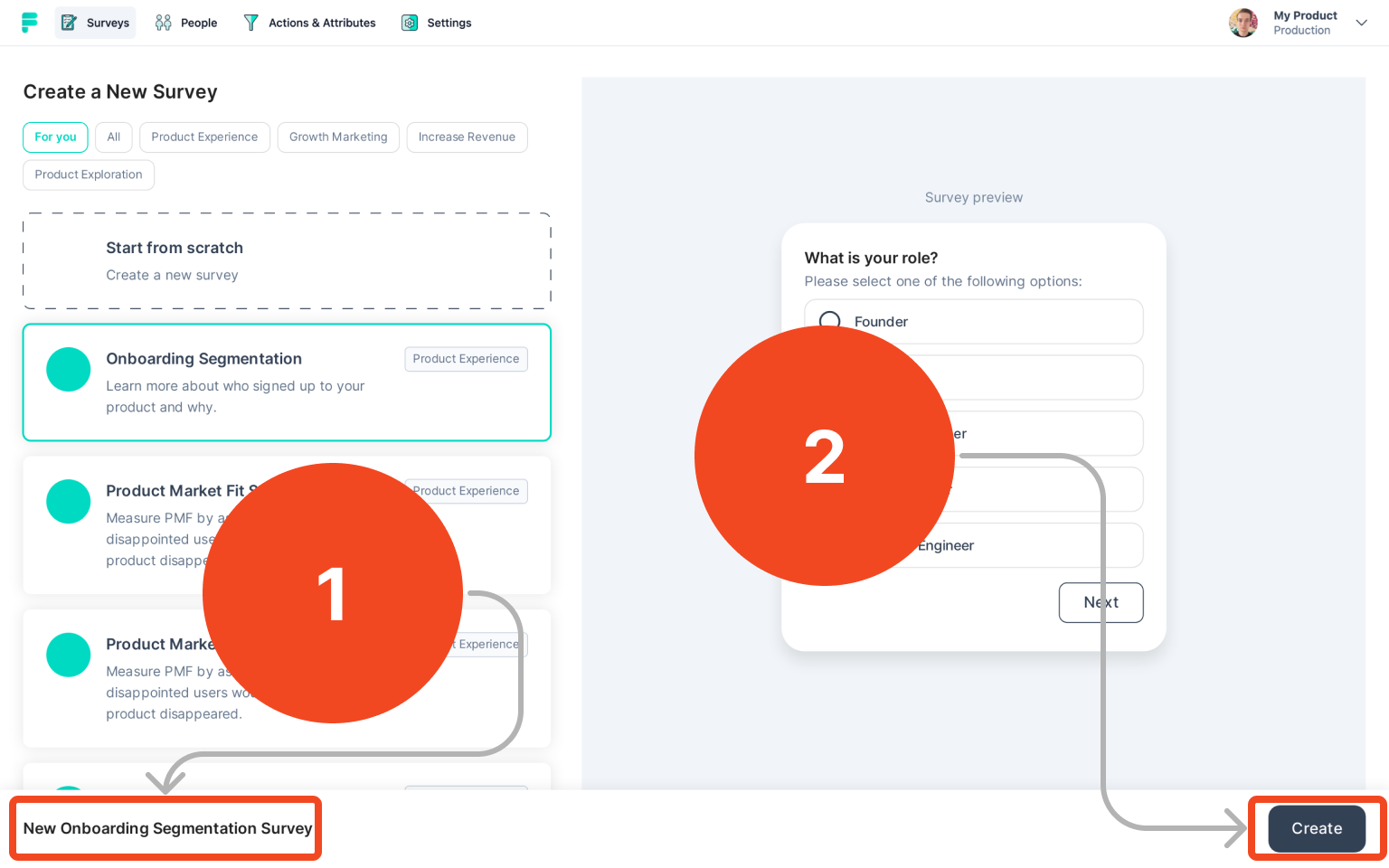Click your profile avatar picture
This screenshot has width=1389, height=868.
pyautogui.click(x=1243, y=23)
